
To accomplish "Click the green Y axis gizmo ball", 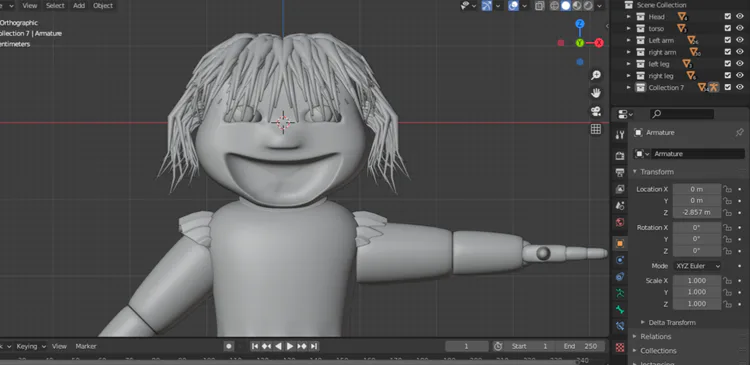I will point(580,43).
